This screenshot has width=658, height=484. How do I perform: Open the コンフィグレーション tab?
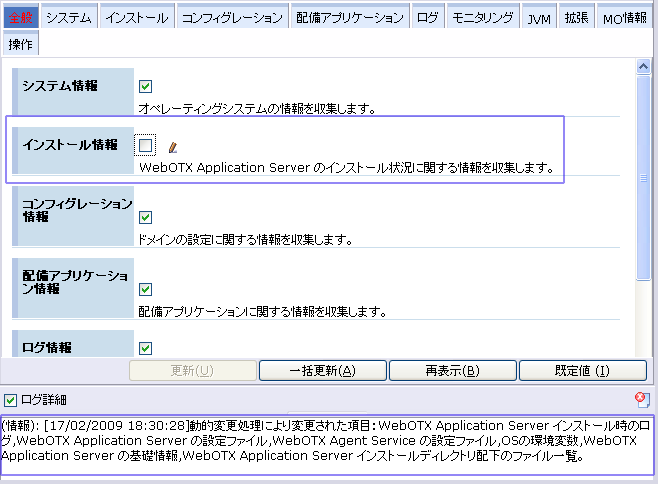click(x=232, y=18)
